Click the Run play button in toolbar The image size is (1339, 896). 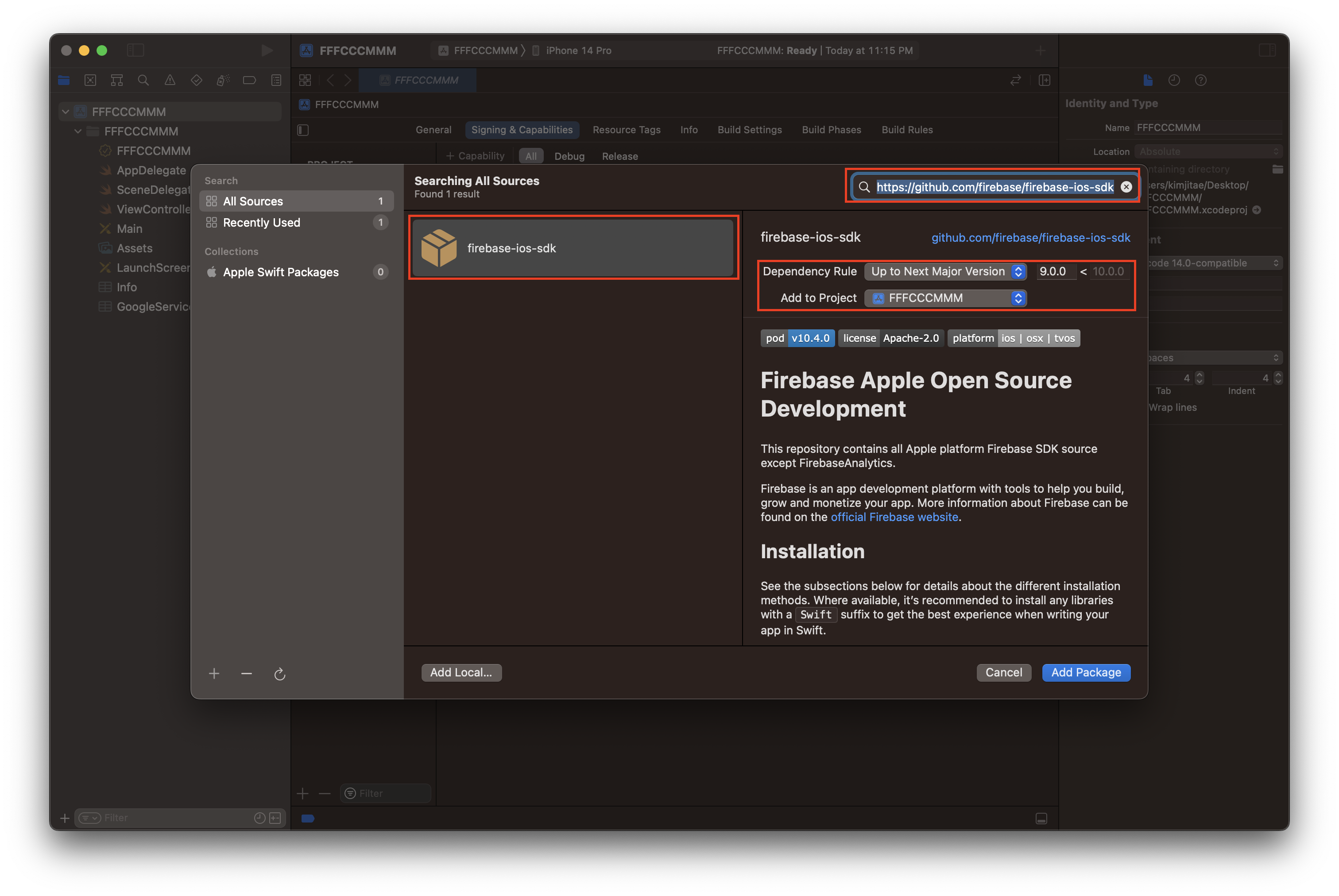pos(267,50)
